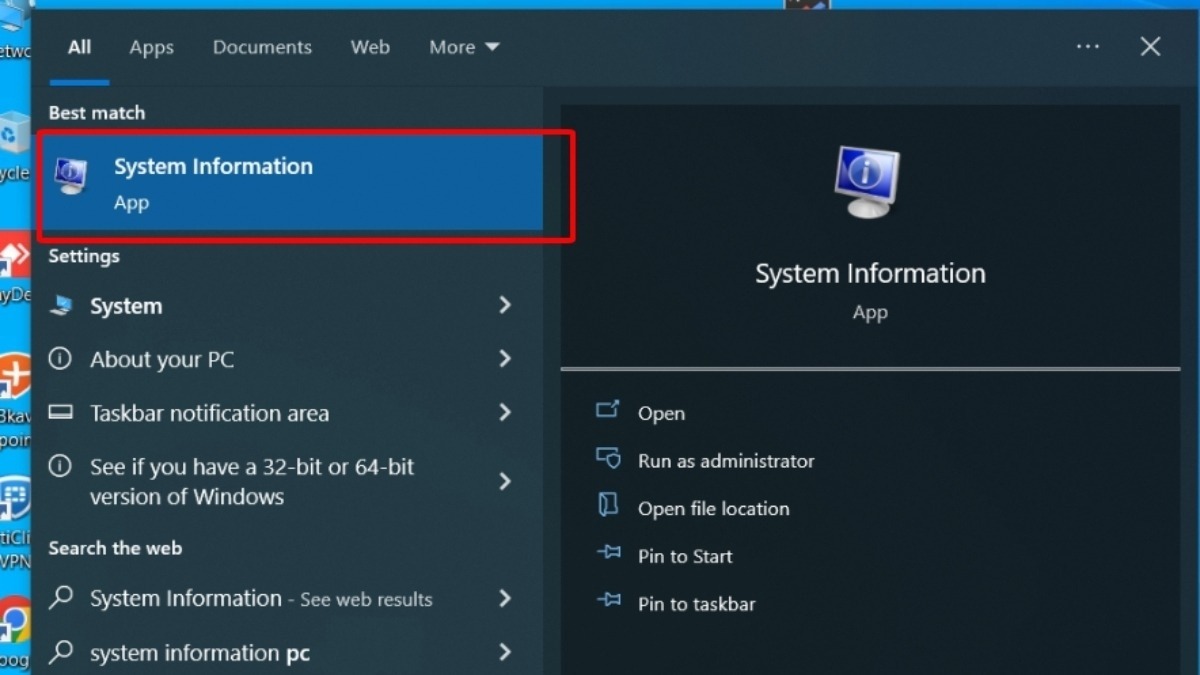The height and width of the screenshot is (675, 1200).
Task: Click the taskbar icon beside Taskbar notification area
Action: [60, 412]
